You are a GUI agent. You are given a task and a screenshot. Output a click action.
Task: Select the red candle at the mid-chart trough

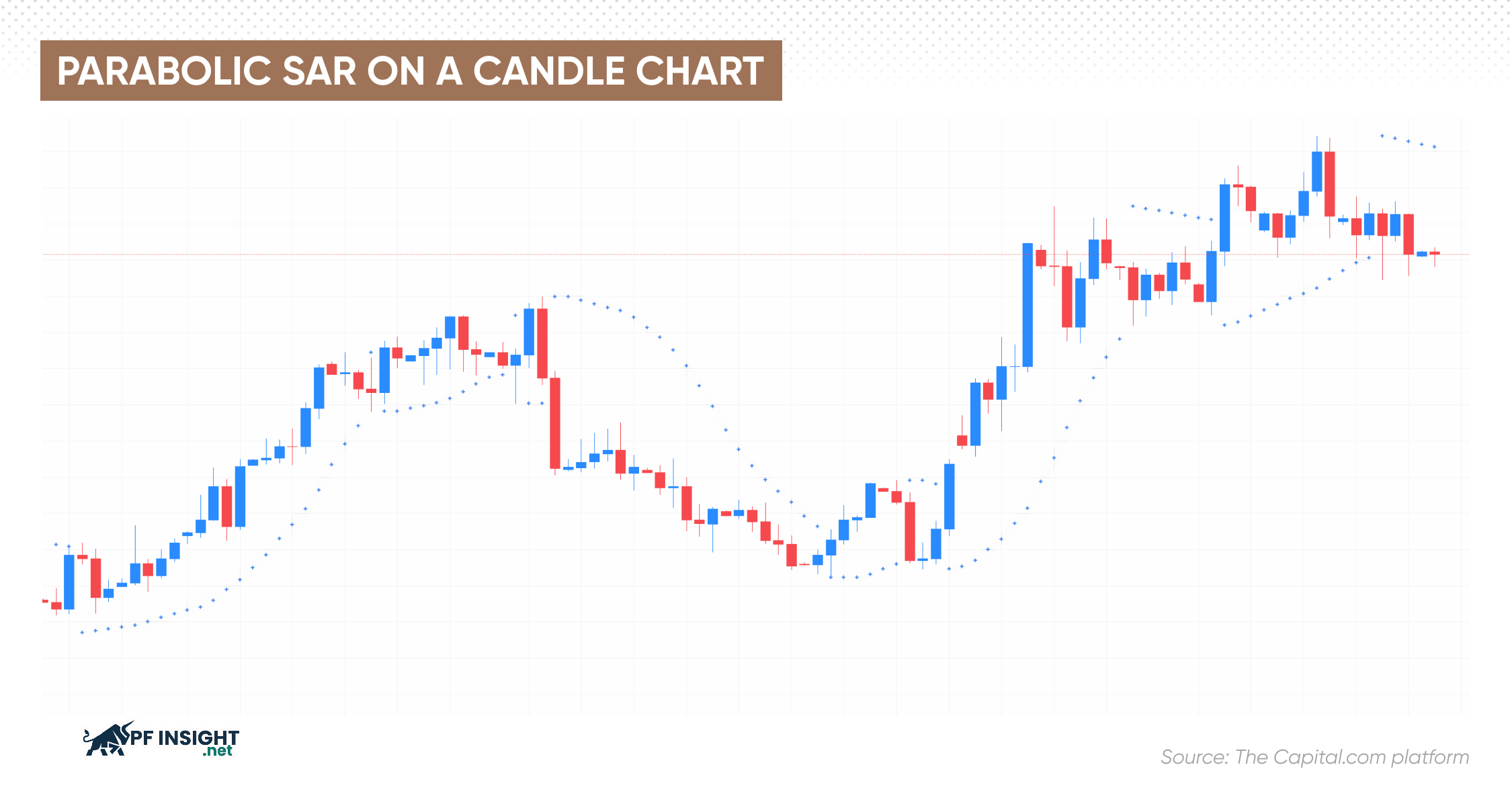[x=792, y=555]
